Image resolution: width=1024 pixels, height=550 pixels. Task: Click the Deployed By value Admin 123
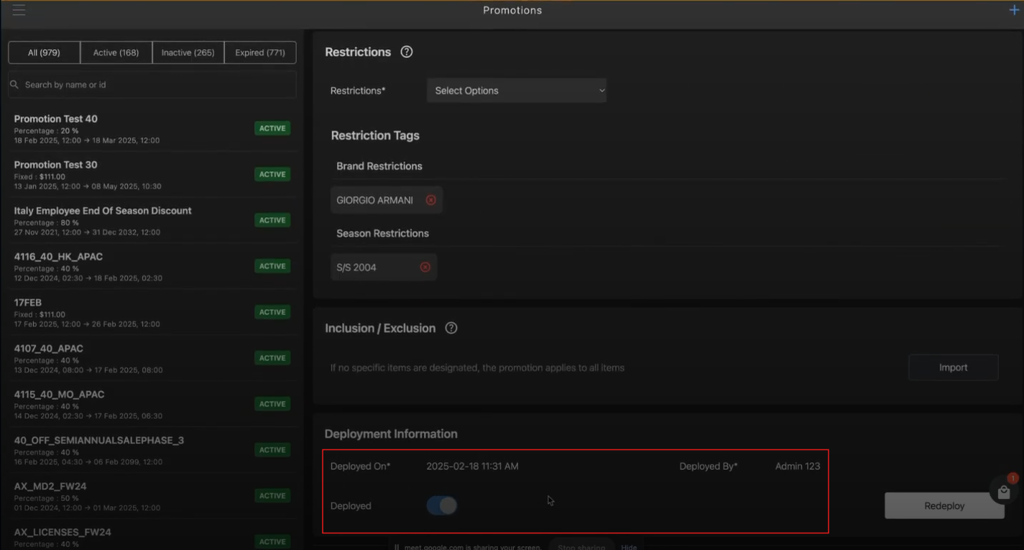point(797,466)
